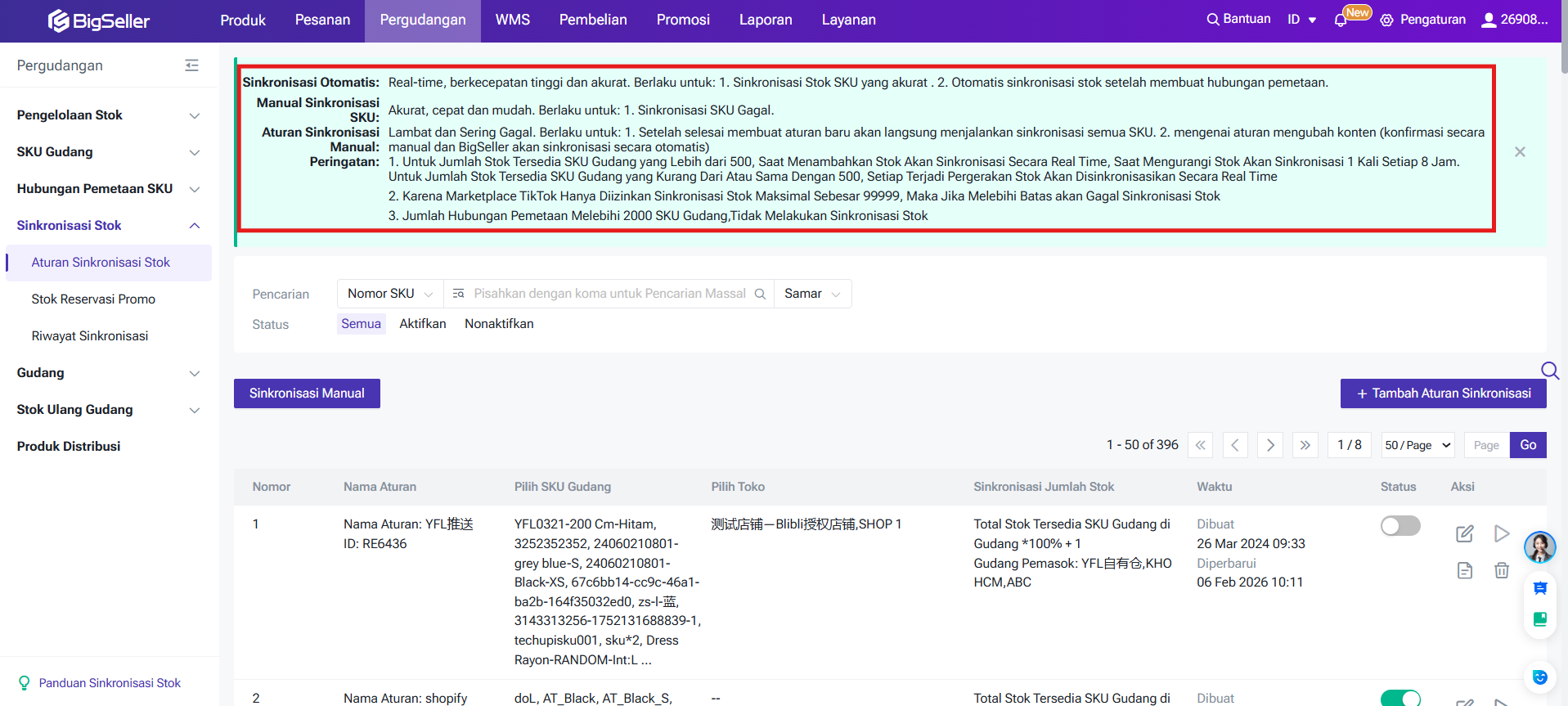
Task: Open the Nomor SKU search type dropdown
Action: tap(390, 294)
